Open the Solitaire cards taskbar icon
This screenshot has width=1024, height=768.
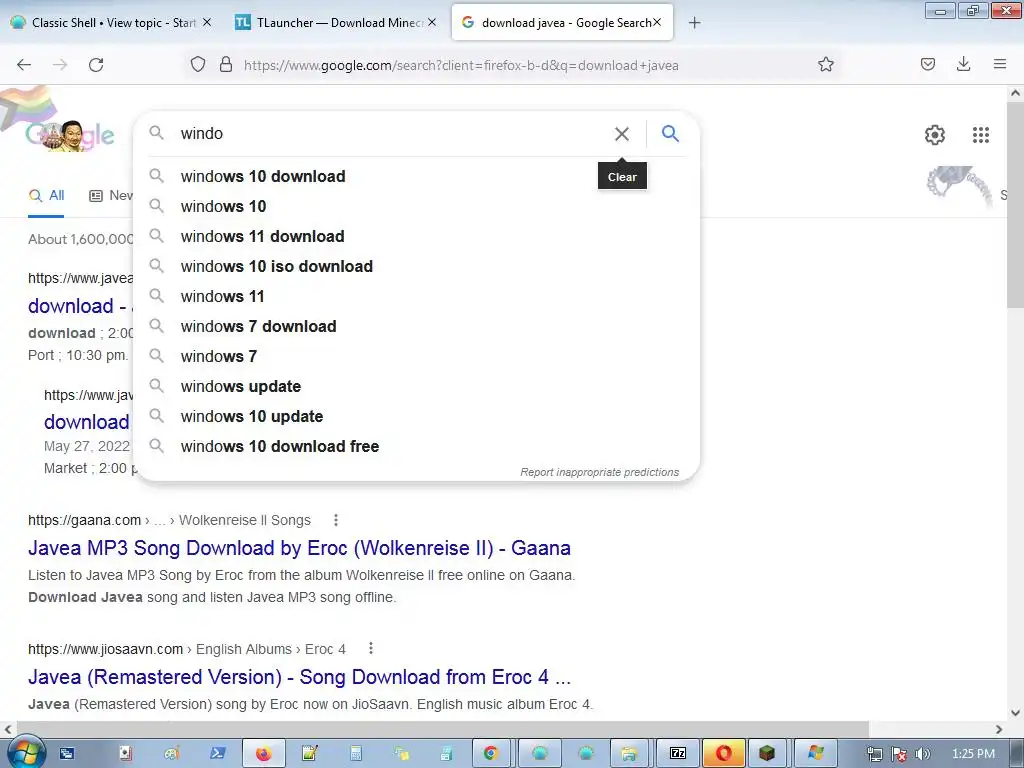pyautogui.click(x=125, y=754)
